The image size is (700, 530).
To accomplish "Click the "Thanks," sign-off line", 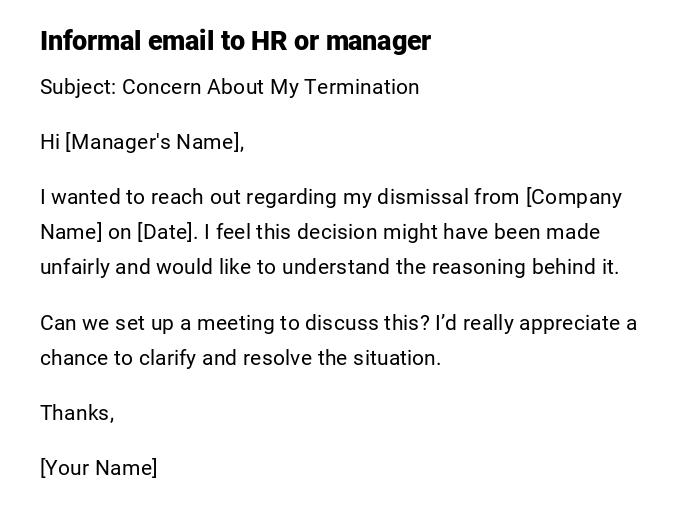I will (77, 413).
